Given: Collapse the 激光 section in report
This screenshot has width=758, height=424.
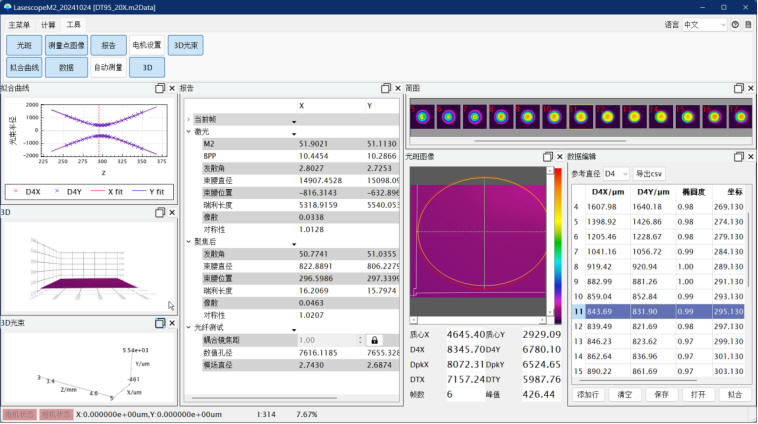Looking at the screenshot, I should (189, 132).
